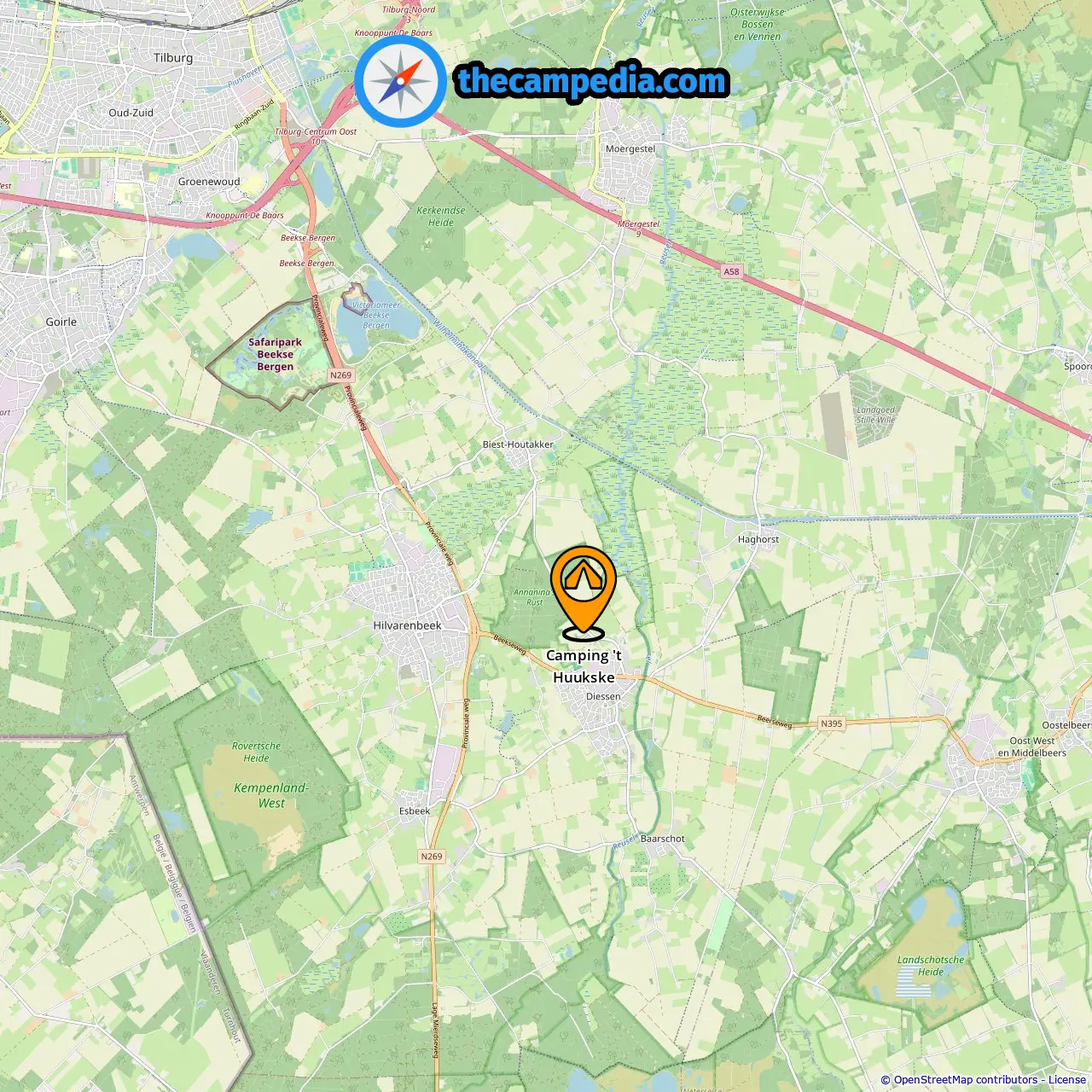Open the OpenStreetMap contributors link
This screenshot has height=1092, width=1092.
[x=966, y=1080]
